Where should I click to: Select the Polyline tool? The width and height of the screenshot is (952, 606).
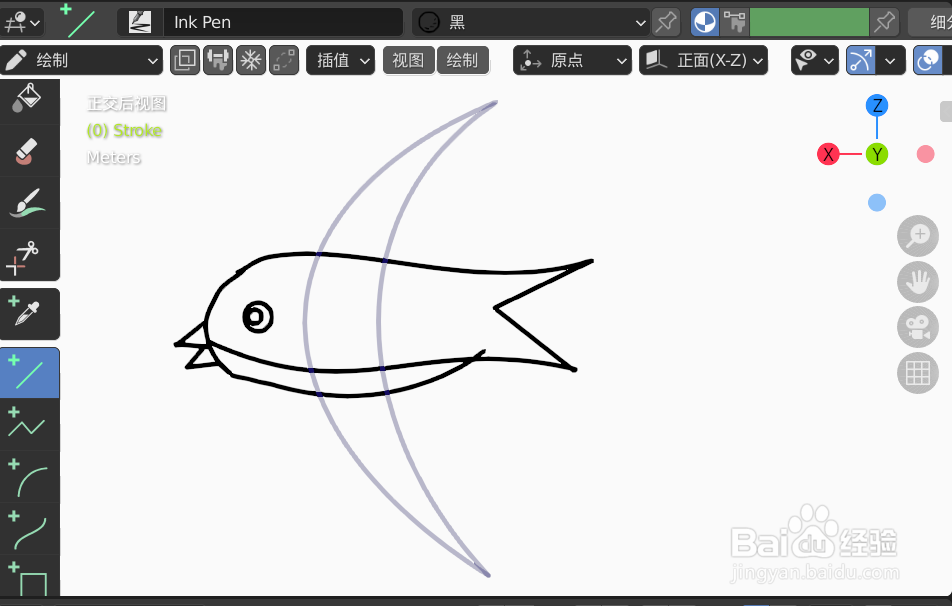coord(30,425)
